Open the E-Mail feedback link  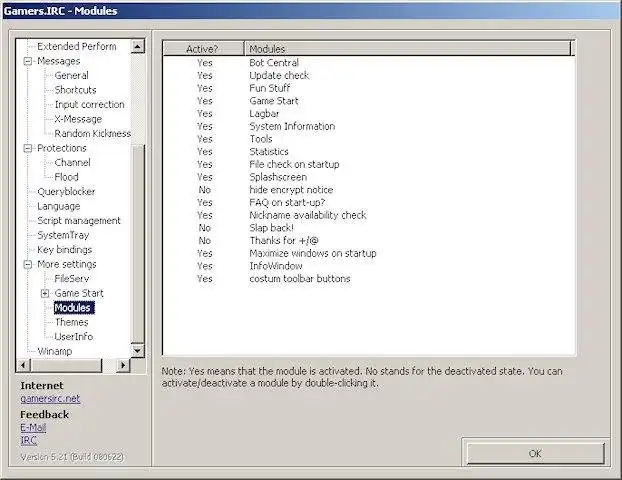[33, 428]
